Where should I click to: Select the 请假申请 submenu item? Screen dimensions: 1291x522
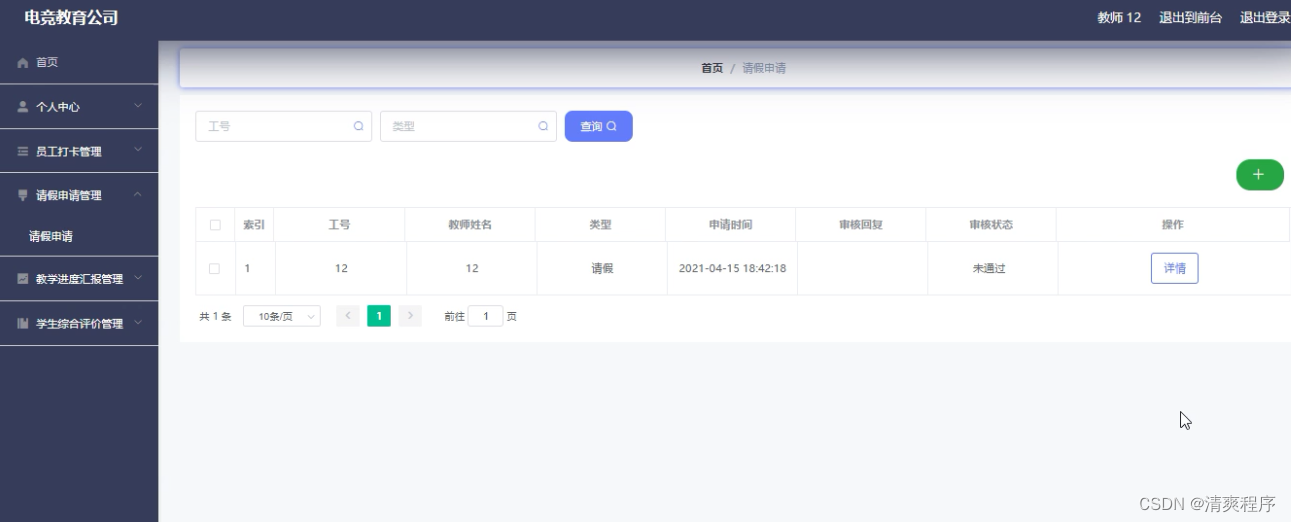[x=79, y=237]
